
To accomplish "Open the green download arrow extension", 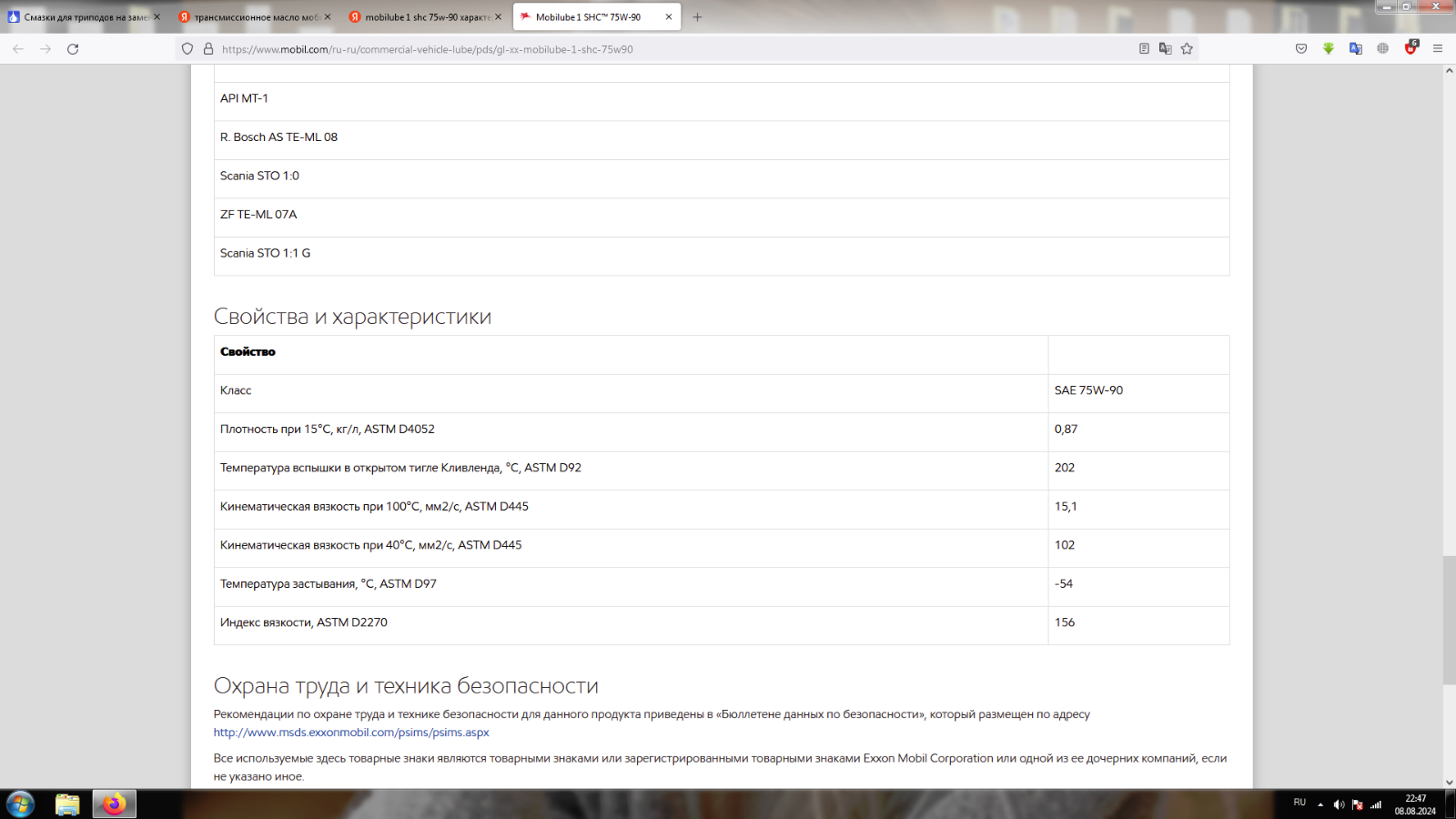I will click(1329, 49).
